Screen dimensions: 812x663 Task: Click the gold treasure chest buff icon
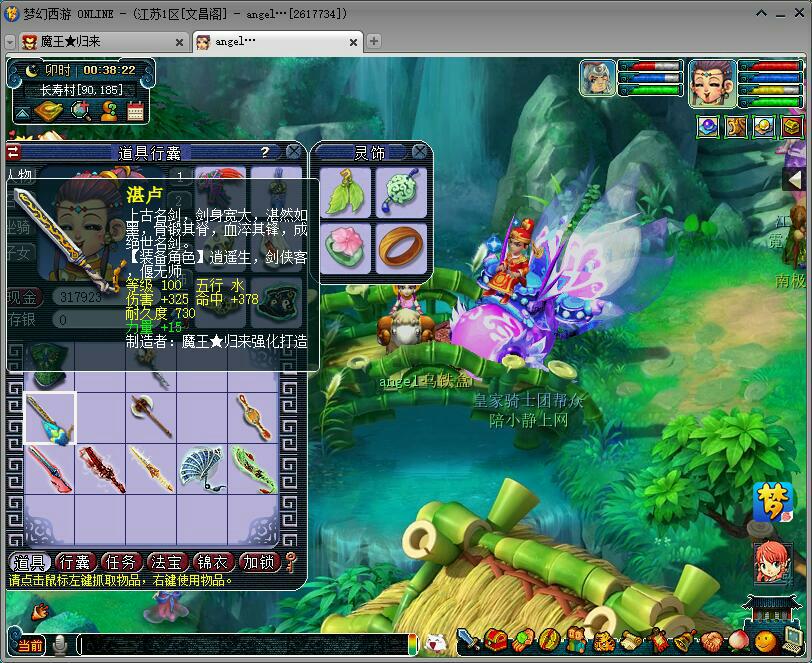(791, 126)
